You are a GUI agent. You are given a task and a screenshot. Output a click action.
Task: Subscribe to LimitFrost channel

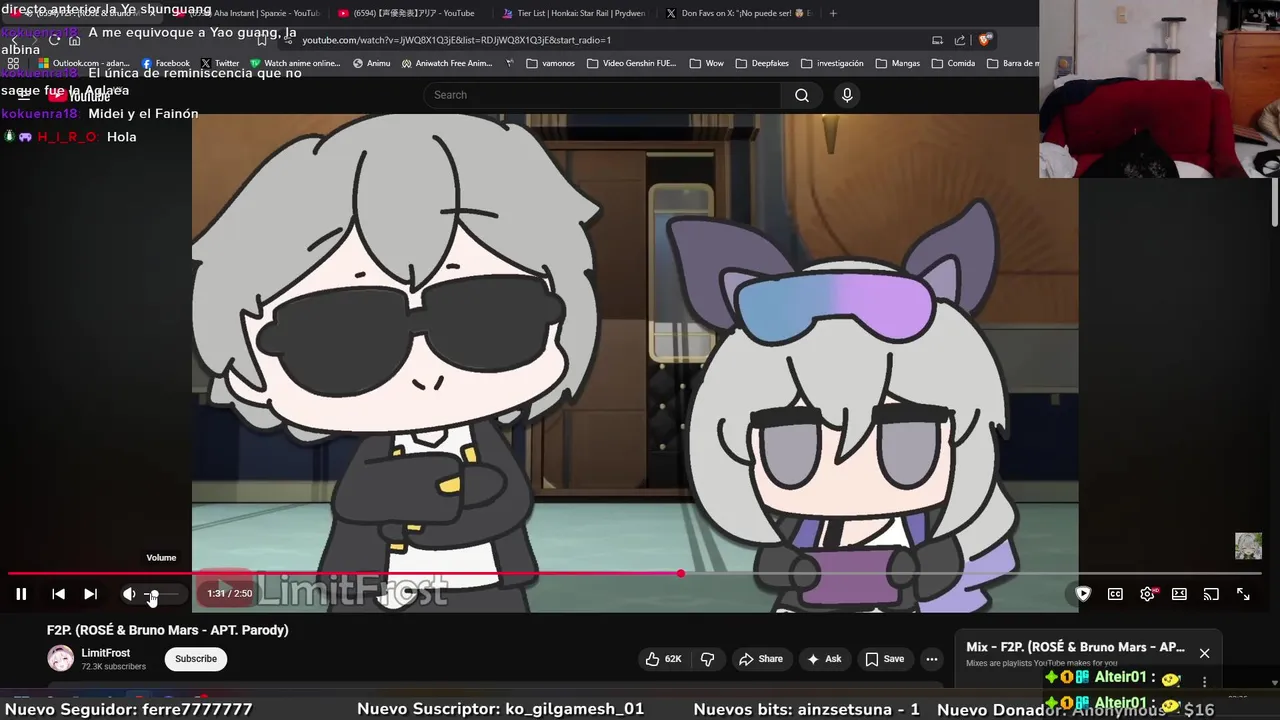[x=196, y=659]
